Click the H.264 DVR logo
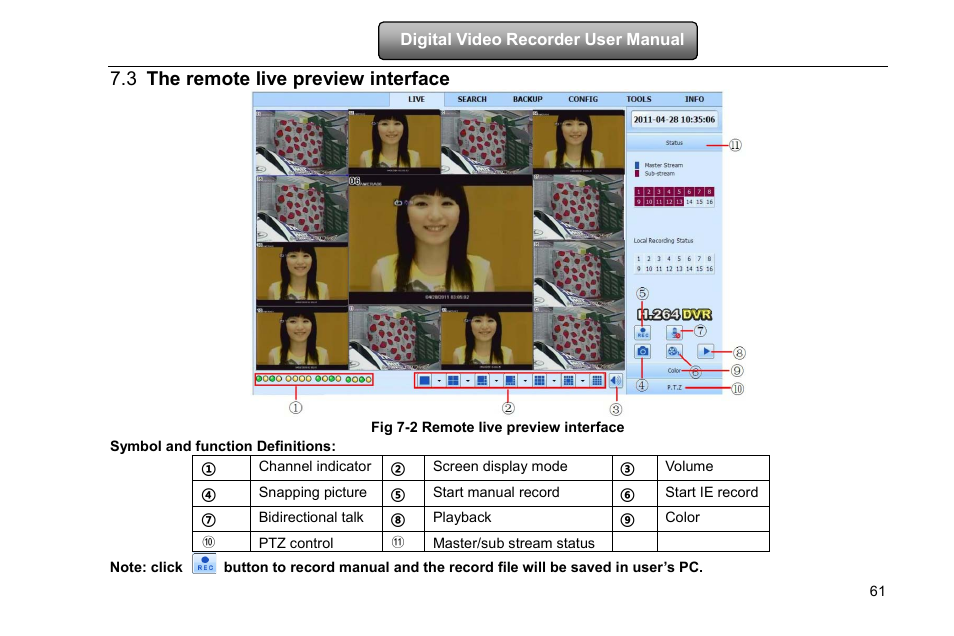Screen dimensions: 954x636 point(674,315)
